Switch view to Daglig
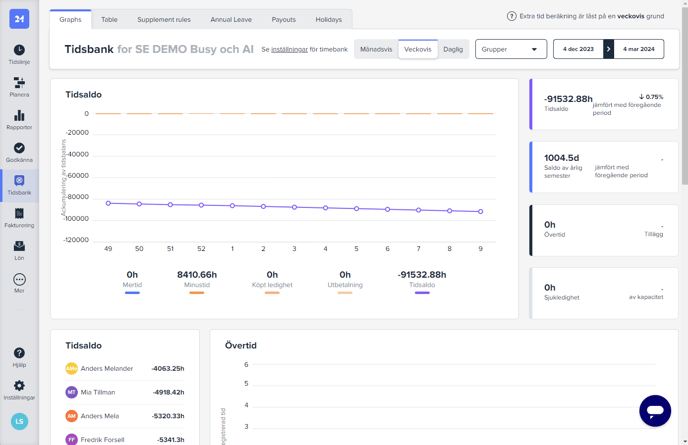 pos(453,49)
